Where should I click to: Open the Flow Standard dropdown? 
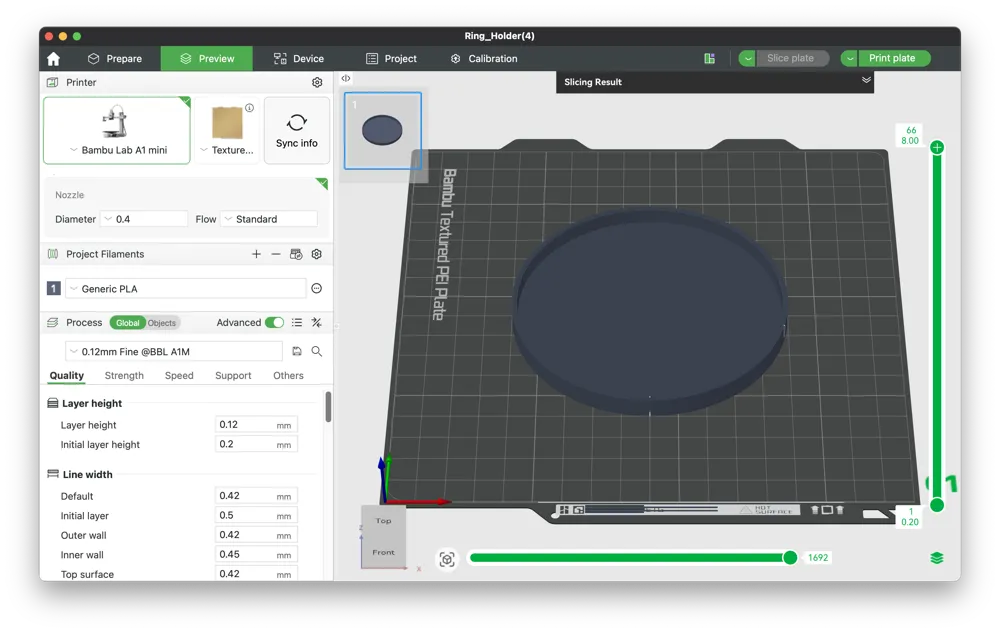pyautogui.click(x=269, y=219)
